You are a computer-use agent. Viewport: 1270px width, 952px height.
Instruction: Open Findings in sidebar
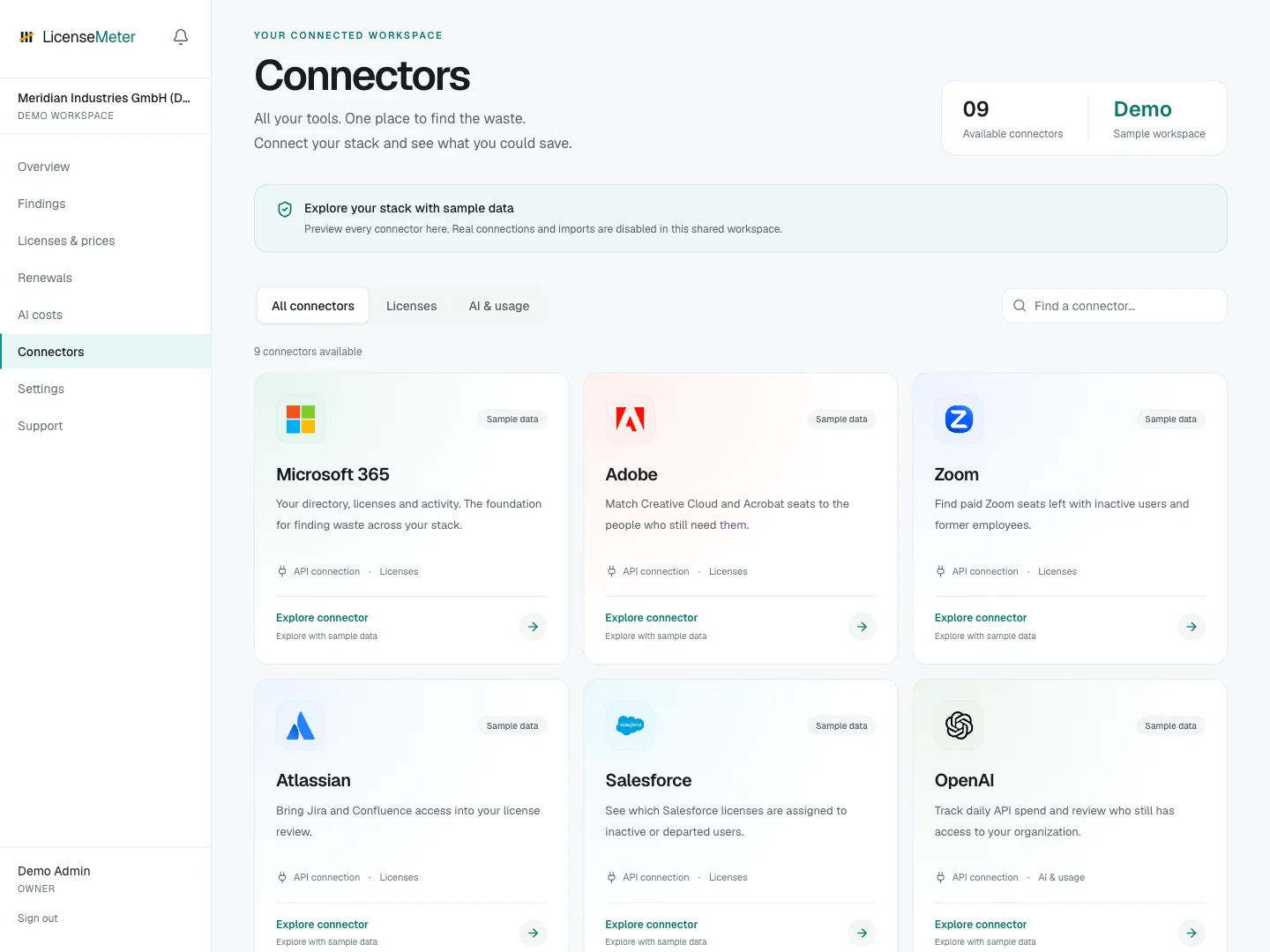click(x=105, y=204)
